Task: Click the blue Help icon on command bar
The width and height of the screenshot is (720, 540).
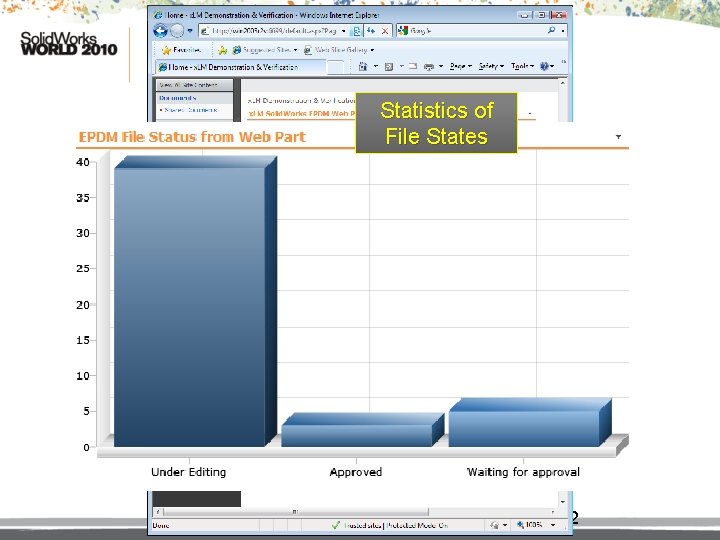Action: pyautogui.click(x=545, y=67)
